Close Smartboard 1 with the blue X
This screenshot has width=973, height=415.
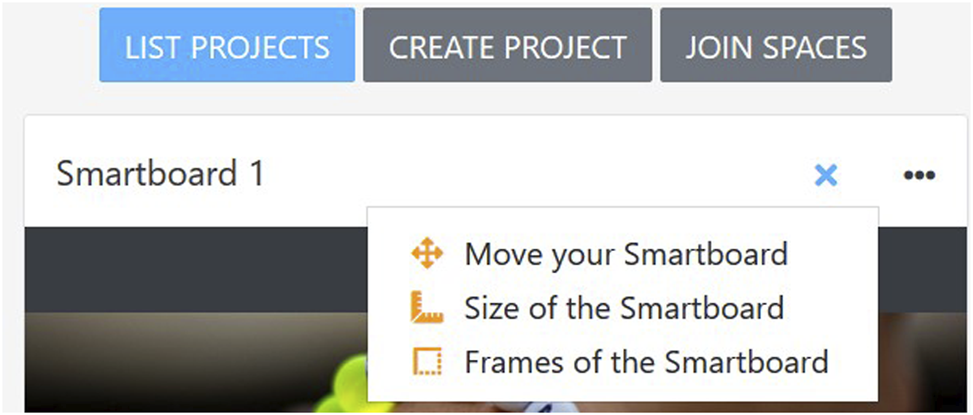[x=825, y=176]
